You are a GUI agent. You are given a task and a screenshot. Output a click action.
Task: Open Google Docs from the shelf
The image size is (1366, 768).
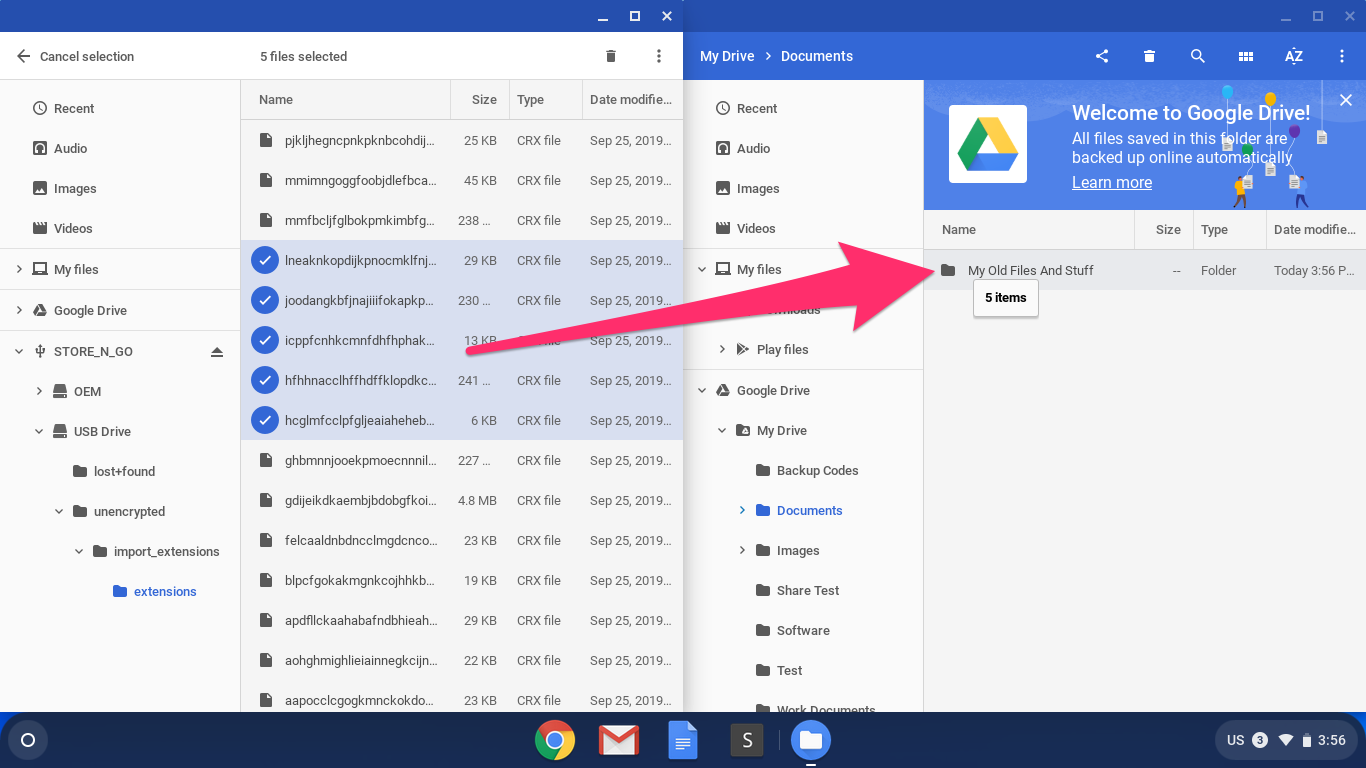[x=683, y=740]
